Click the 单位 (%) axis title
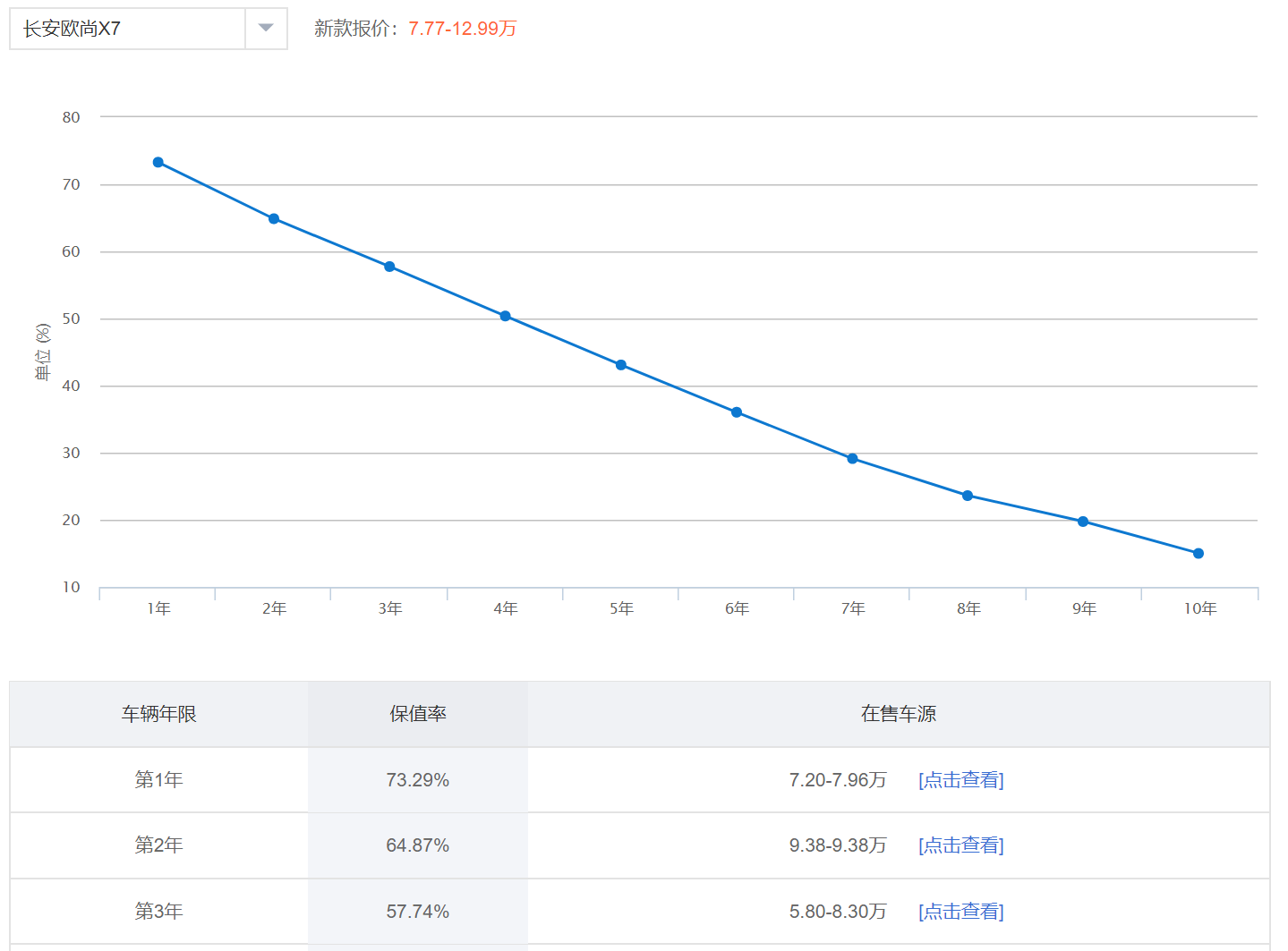Screen dimensions: 1288x951 pyautogui.click(x=42, y=352)
